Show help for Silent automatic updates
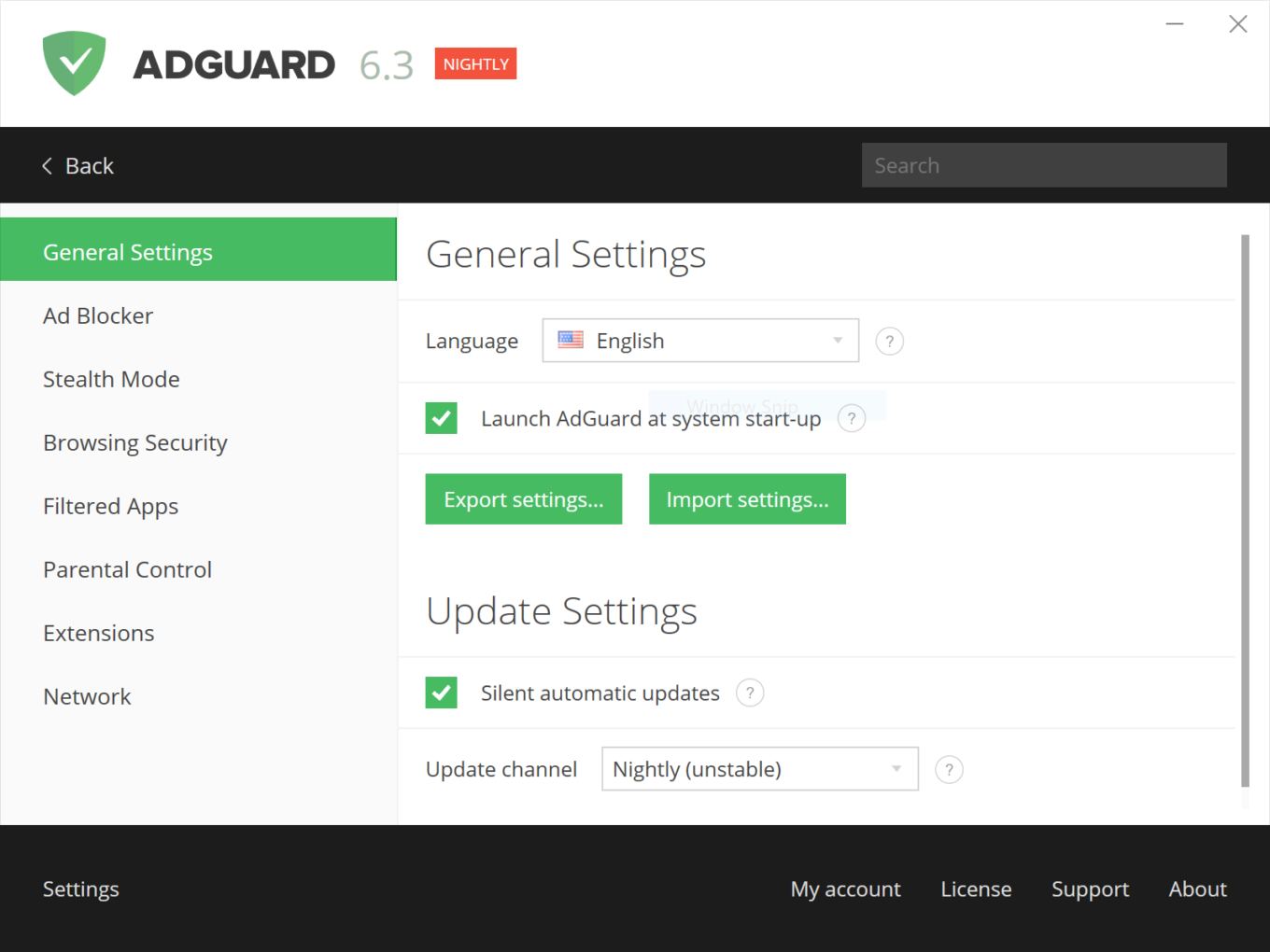Viewport: 1270px width, 952px height. coord(750,693)
